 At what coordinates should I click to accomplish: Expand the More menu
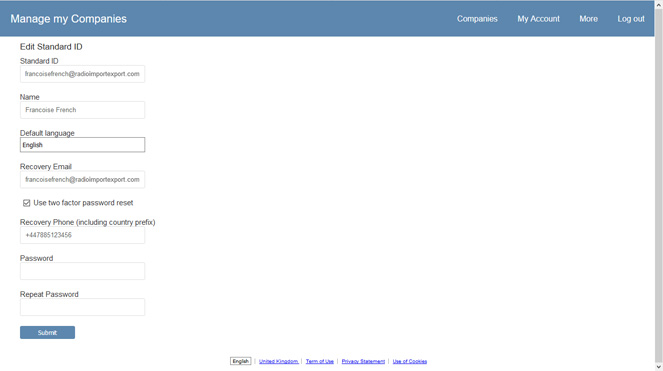[x=588, y=19]
